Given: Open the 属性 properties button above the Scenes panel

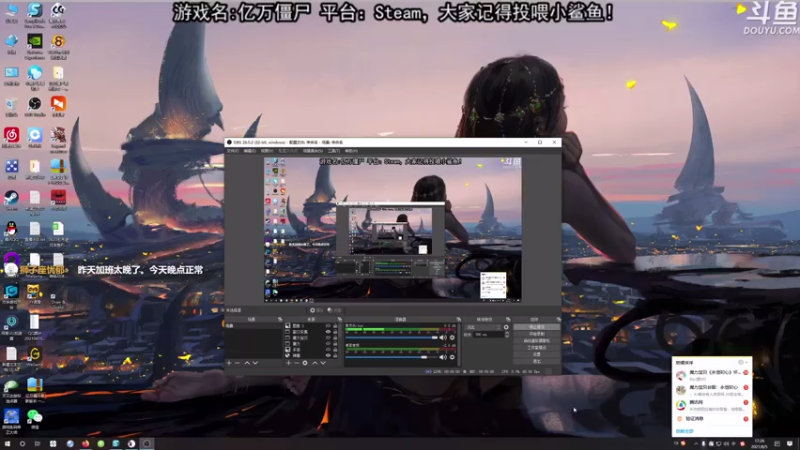Looking at the screenshot, I should pyautogui.click(x=316, y=310).
